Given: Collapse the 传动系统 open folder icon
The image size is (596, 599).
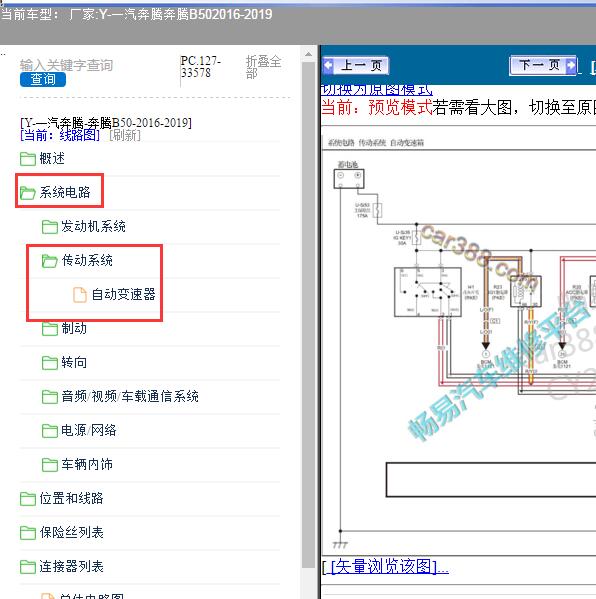Looking at the screenshot, I should (x=50, y=261).
